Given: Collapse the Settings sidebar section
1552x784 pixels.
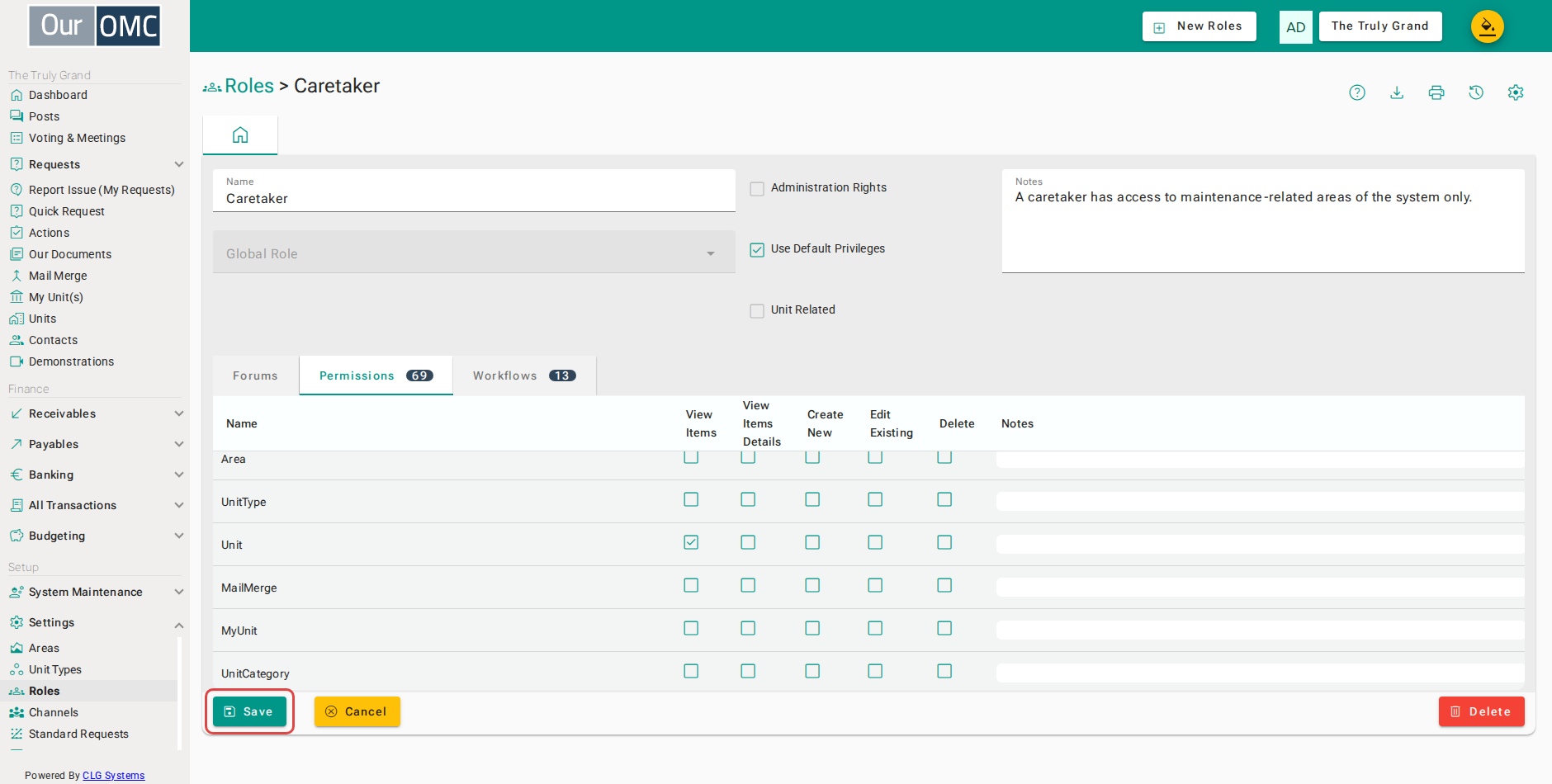Looking at the screenshot, I should 95,622.
